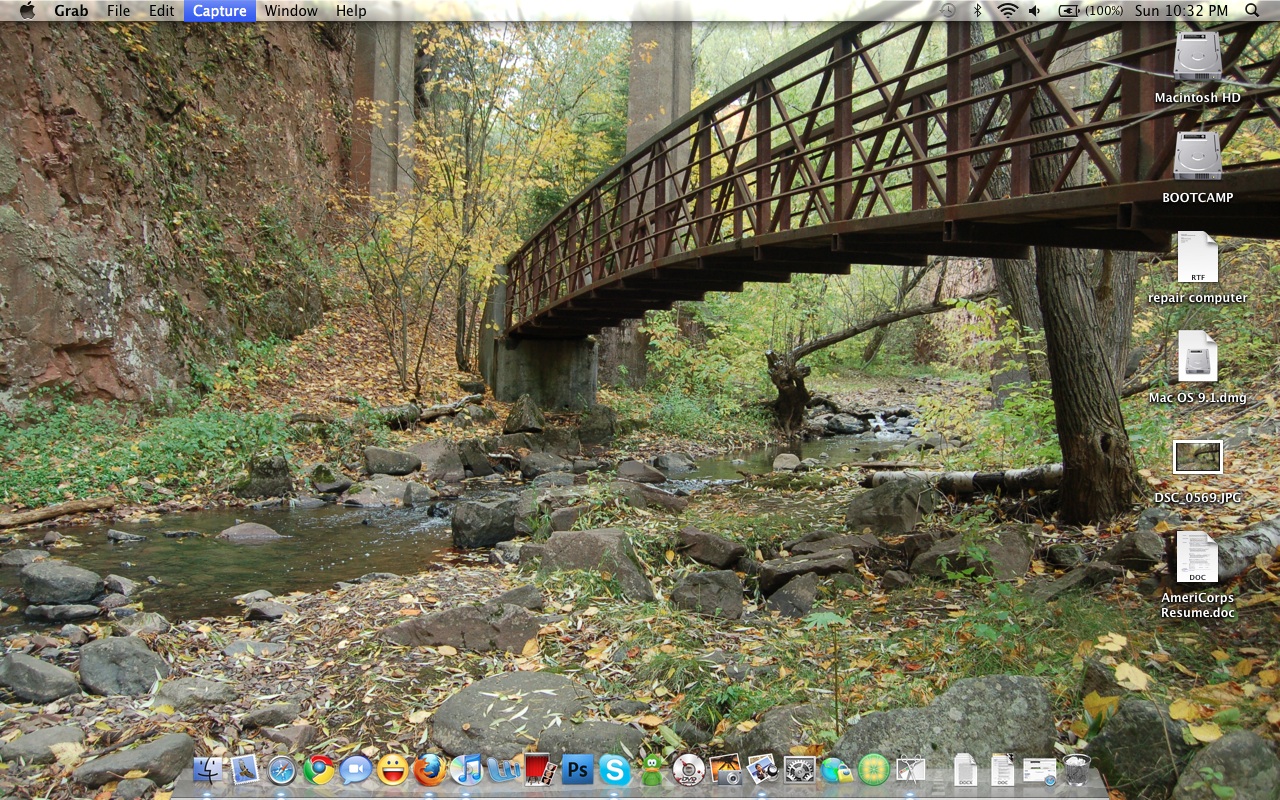Open Photoshop Ps icon in Dock

click(x=578, y=769)
